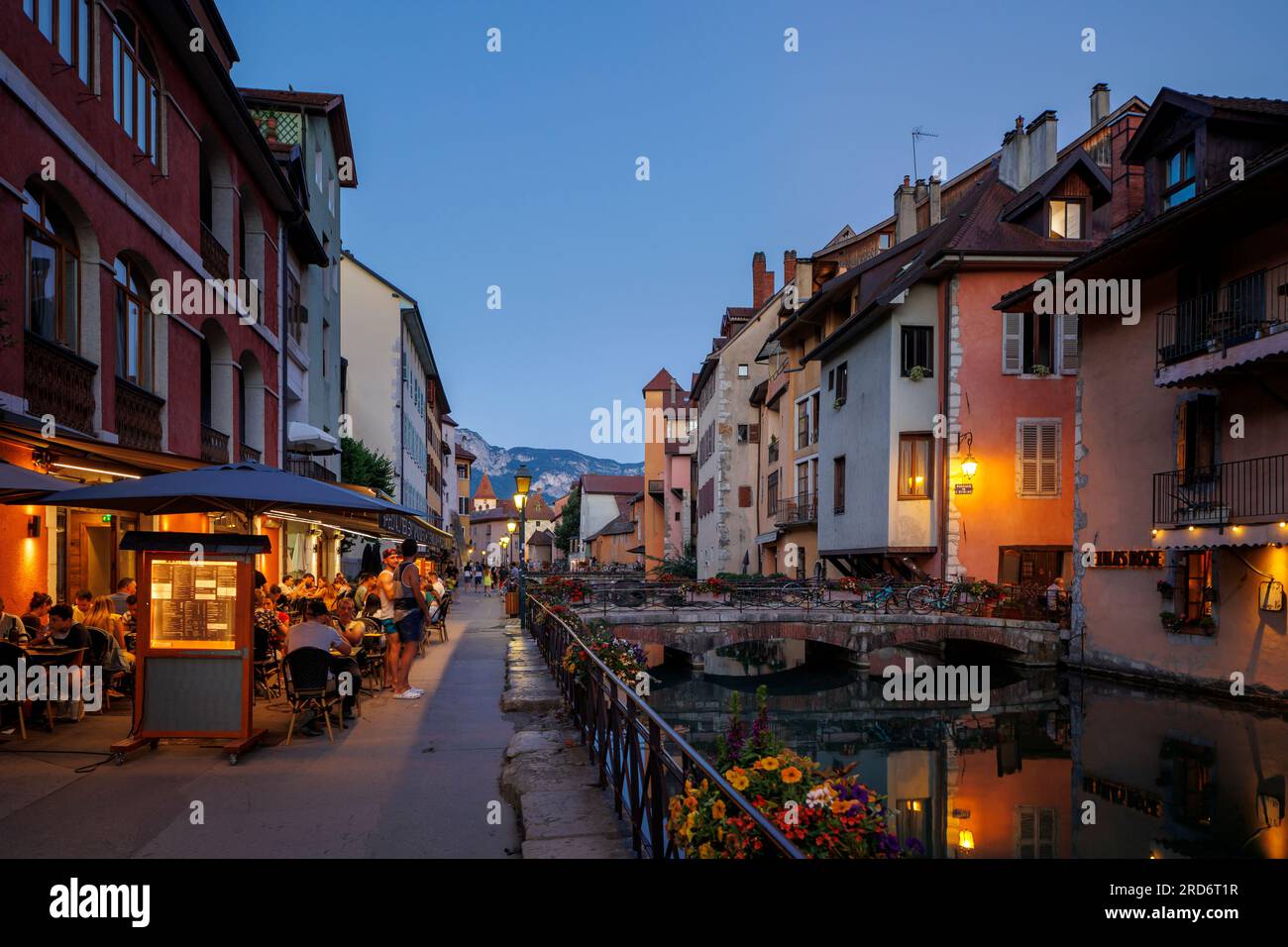
Task: Click the alamy logo in the bottom bar
Action: [100, 902]
